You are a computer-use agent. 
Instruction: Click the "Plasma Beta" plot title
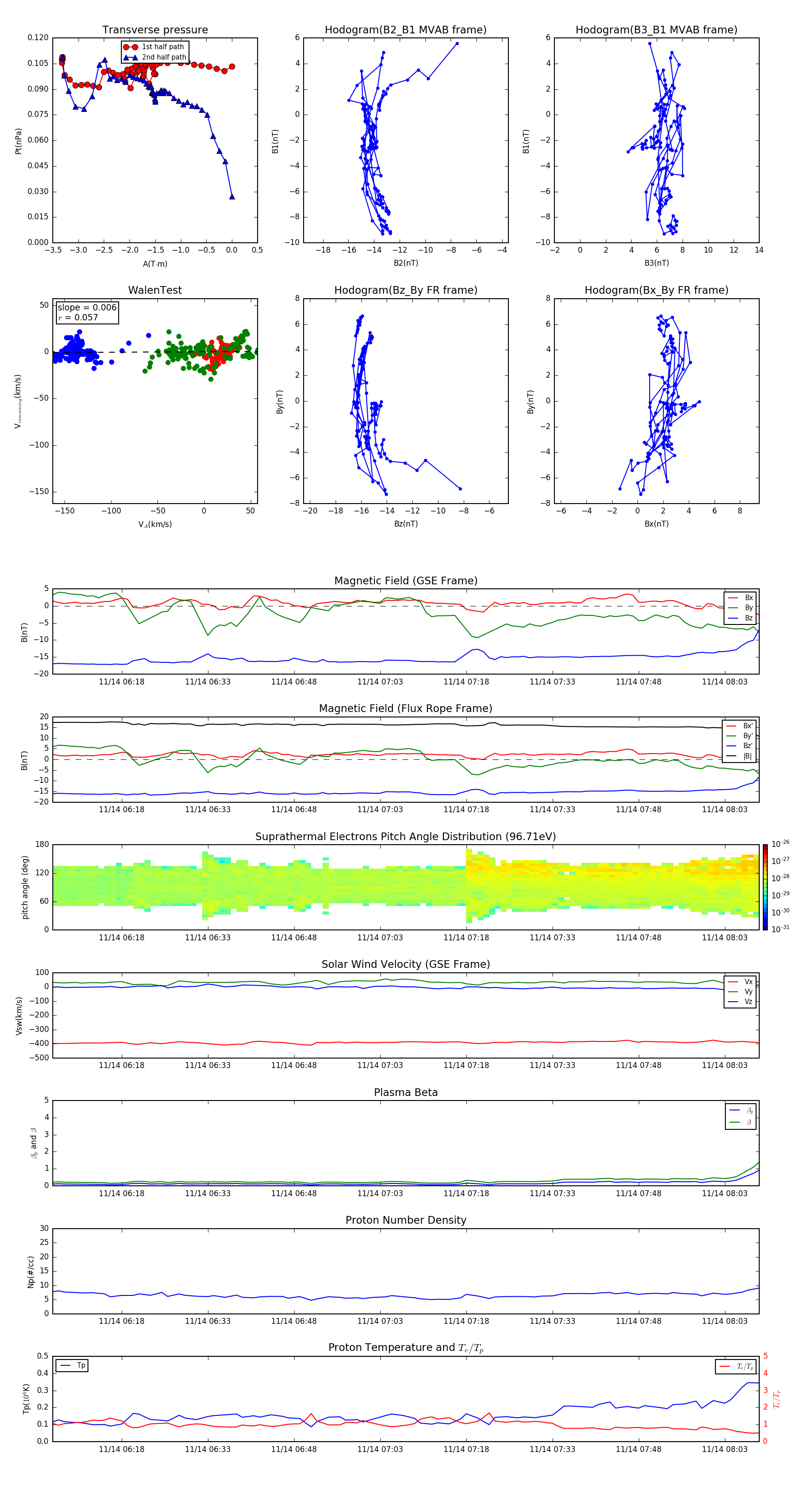click(x=406, y=1092)
